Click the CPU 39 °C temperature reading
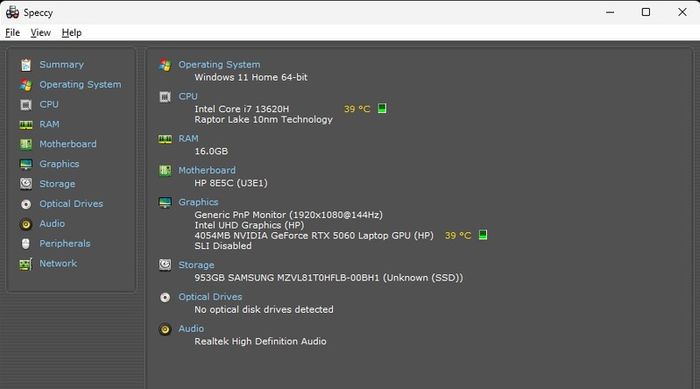The image size is (700, 389). pos(357,109)
